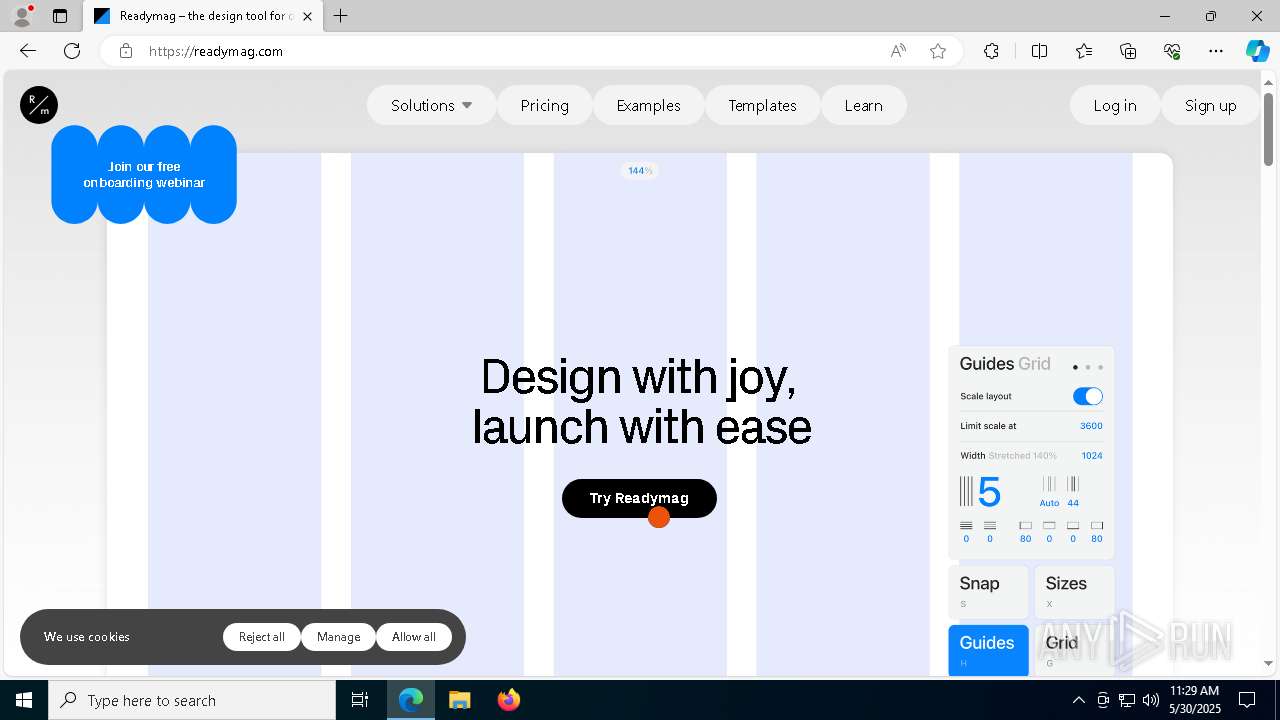Open Windows Start menu
The image size is (1280, 720).
pos(24,700)
